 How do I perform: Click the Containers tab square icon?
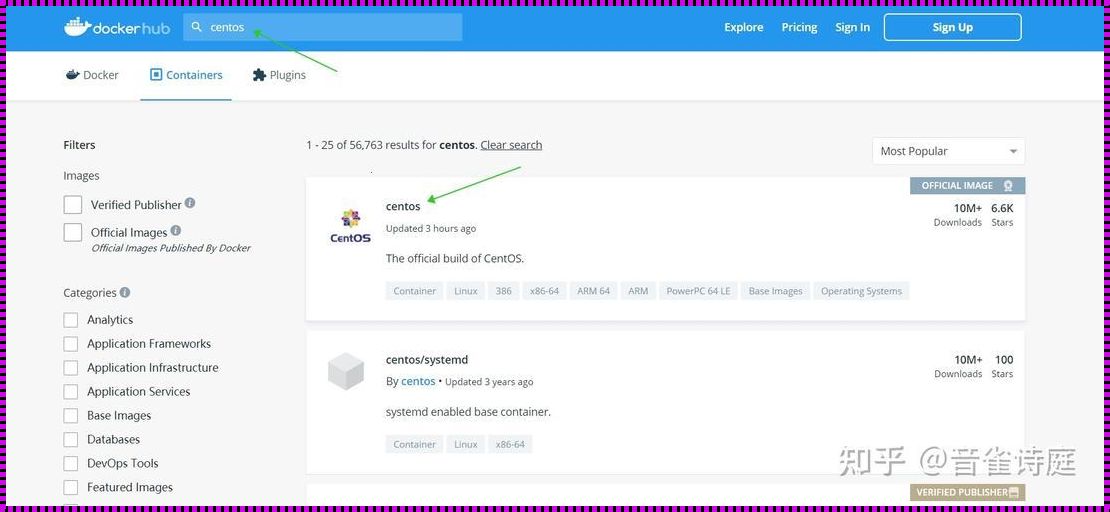[156, 74]
